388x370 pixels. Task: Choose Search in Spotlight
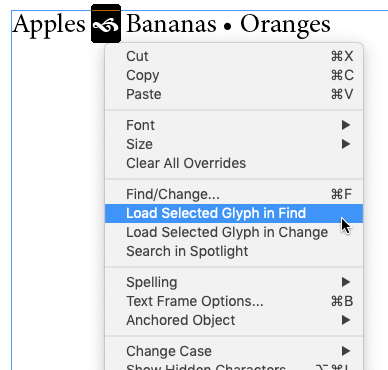coord(234,251)
